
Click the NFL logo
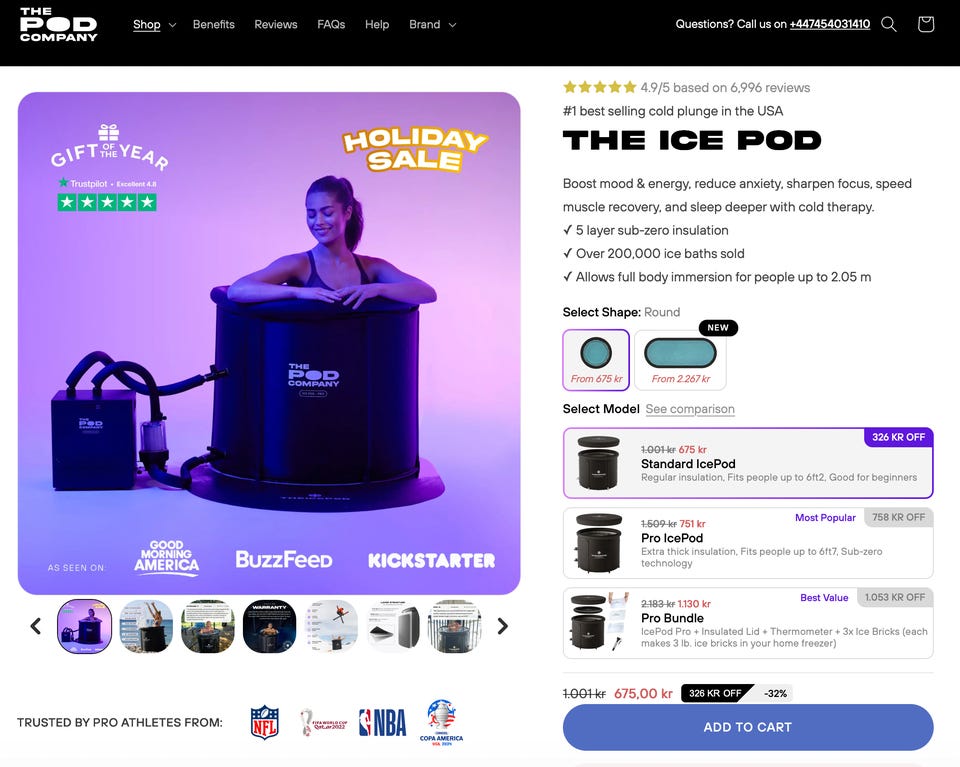[x=264, y=722]
